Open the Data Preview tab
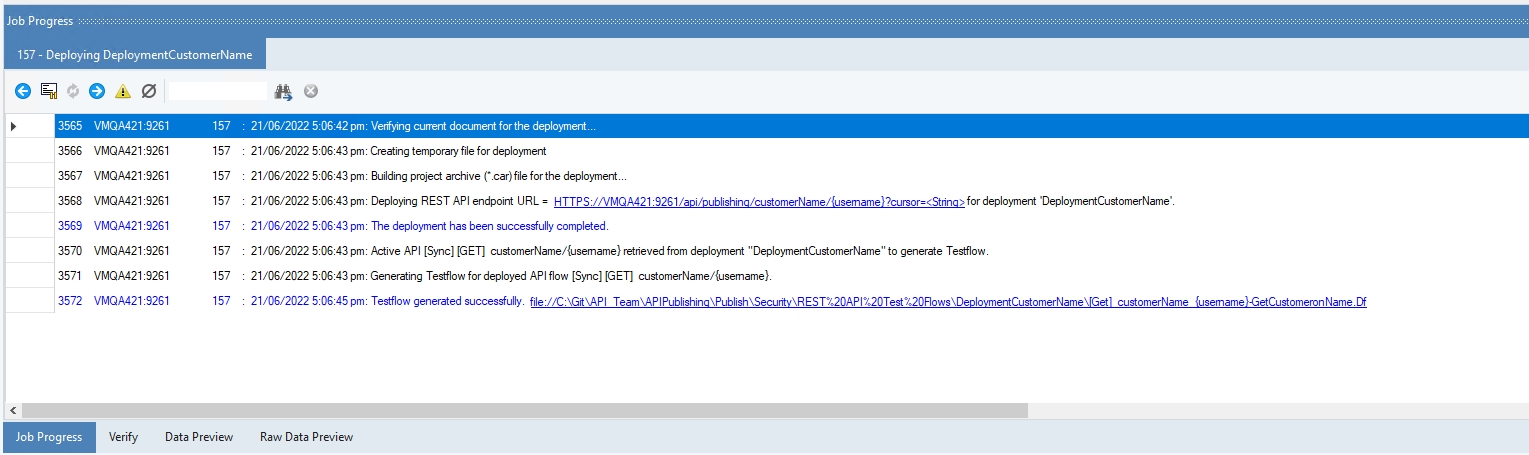This screenshot has height=455, width=1529. (x=199, y=437)
